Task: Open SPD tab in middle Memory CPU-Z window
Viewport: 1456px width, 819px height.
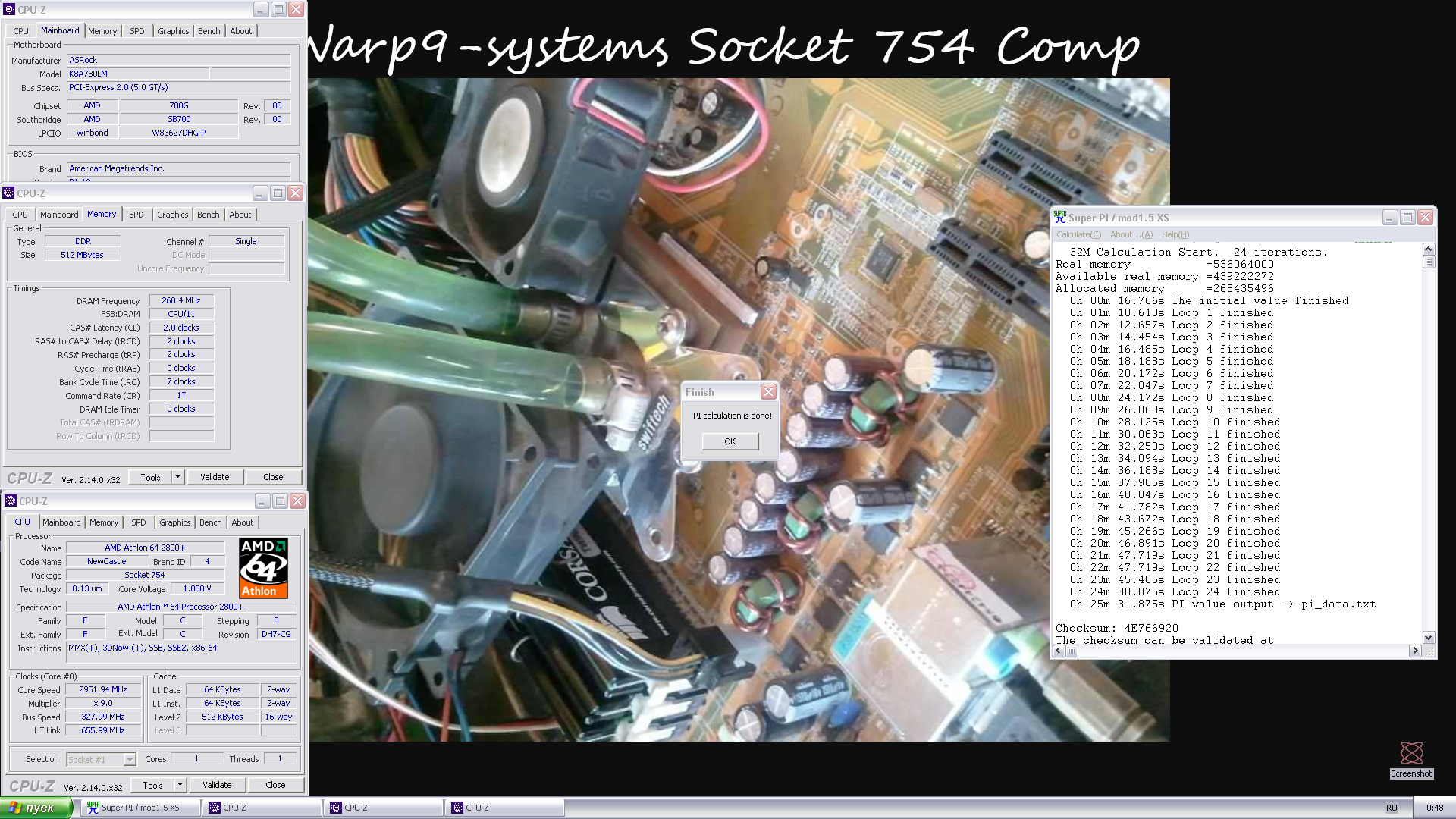Action: tap(136, 215)
